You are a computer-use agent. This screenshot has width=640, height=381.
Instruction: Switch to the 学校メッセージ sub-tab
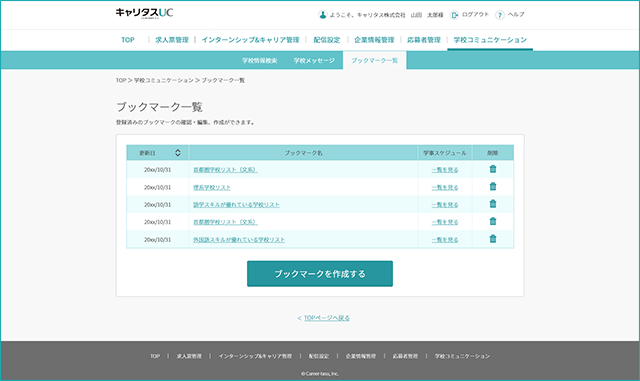click(x=314, y=60)
